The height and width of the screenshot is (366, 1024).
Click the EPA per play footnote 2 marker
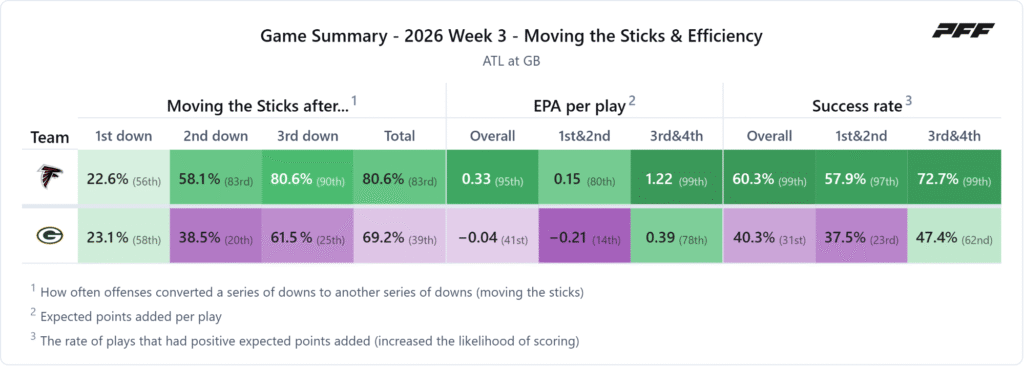pos(632,101)
